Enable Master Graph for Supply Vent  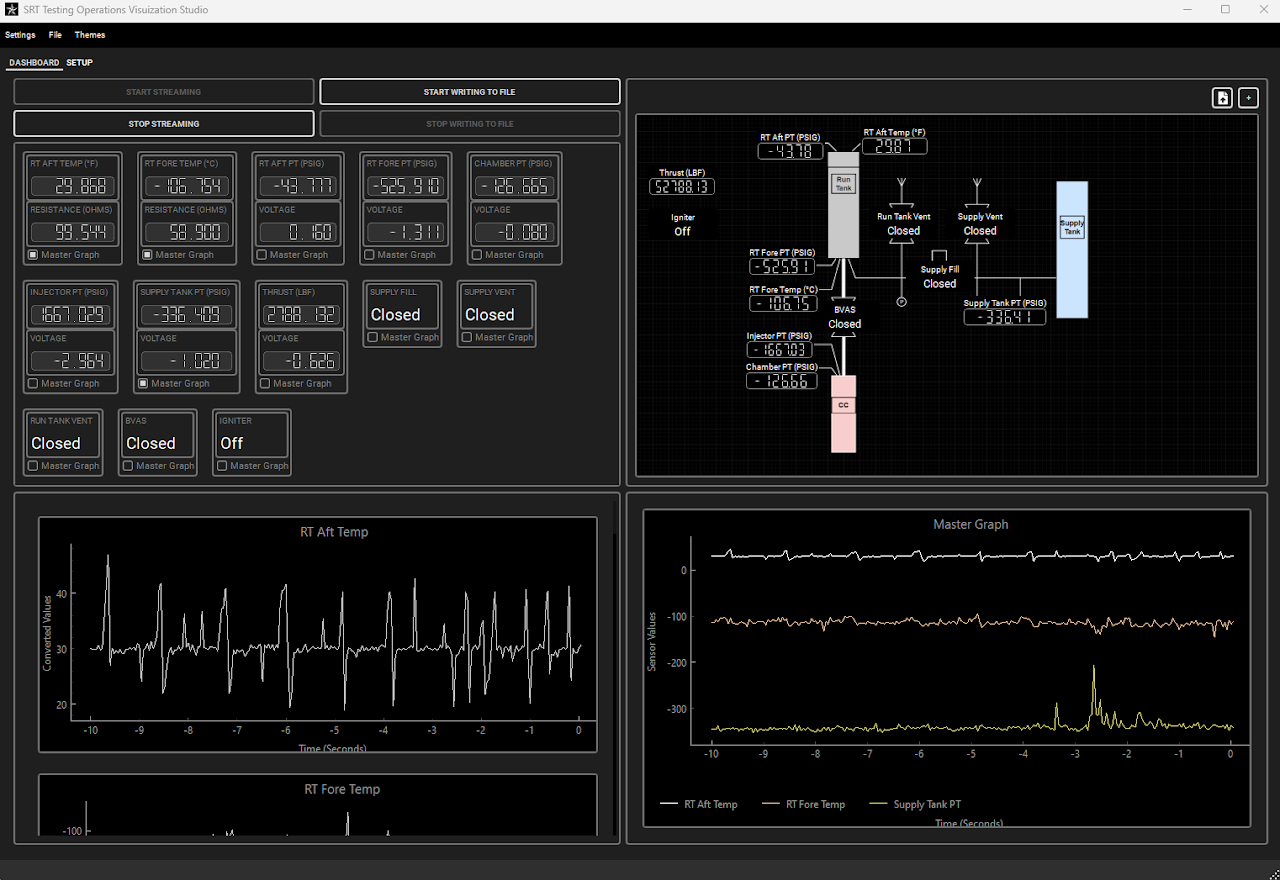click(467, 338)
